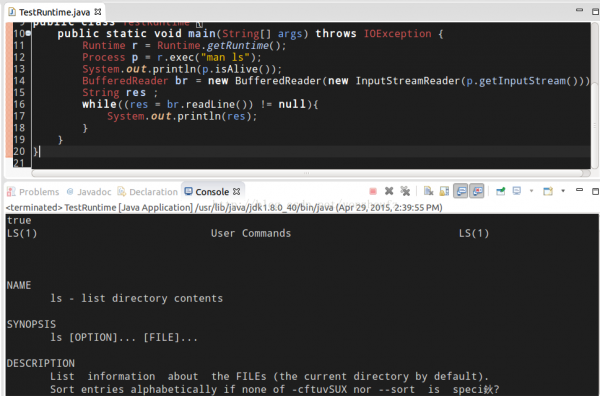Click the Open Console icon

(548, 191)
